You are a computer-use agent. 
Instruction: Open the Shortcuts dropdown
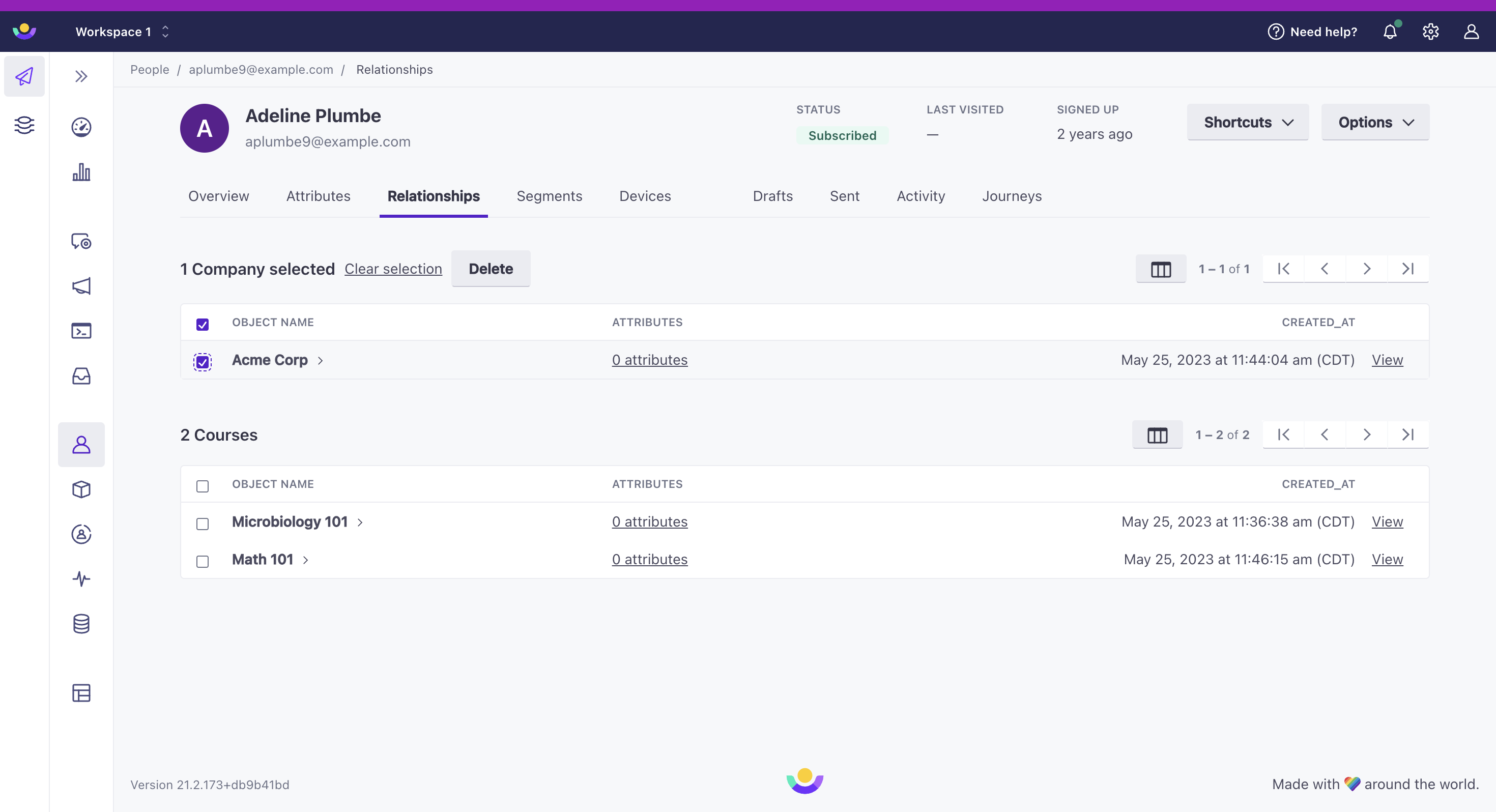(x=1248, y=122)
